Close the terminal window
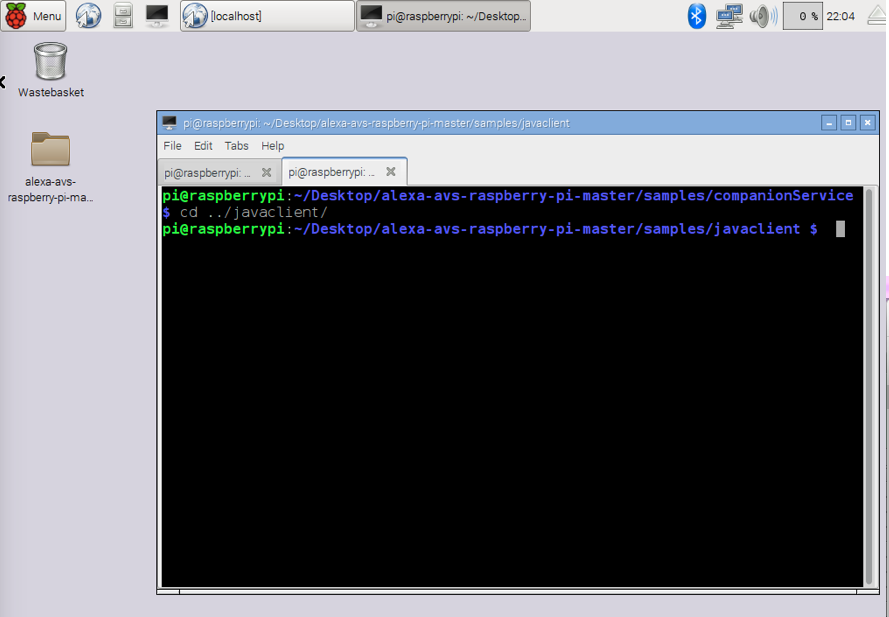 click(867, 122)
